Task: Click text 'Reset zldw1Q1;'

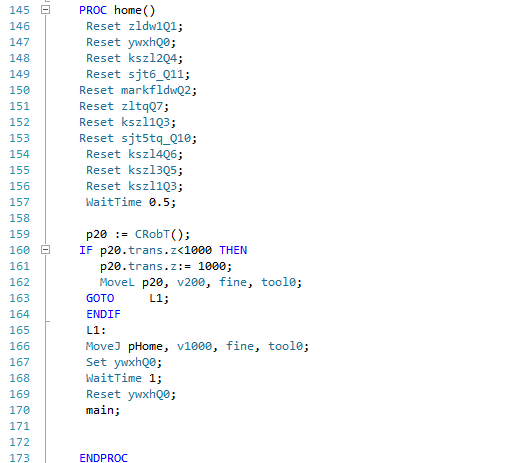Action: point(135,26)
